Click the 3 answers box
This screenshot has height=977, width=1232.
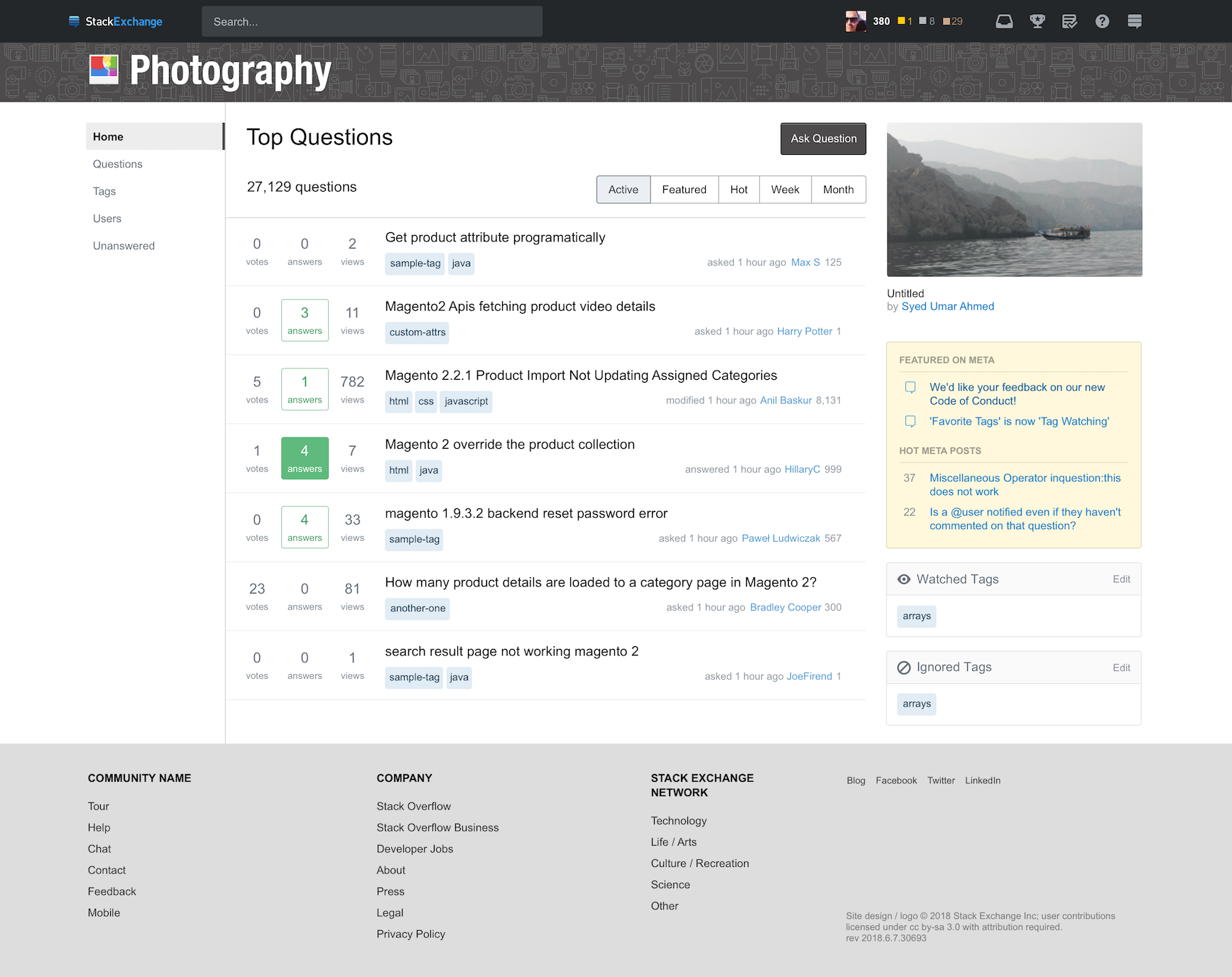point(305,320)
